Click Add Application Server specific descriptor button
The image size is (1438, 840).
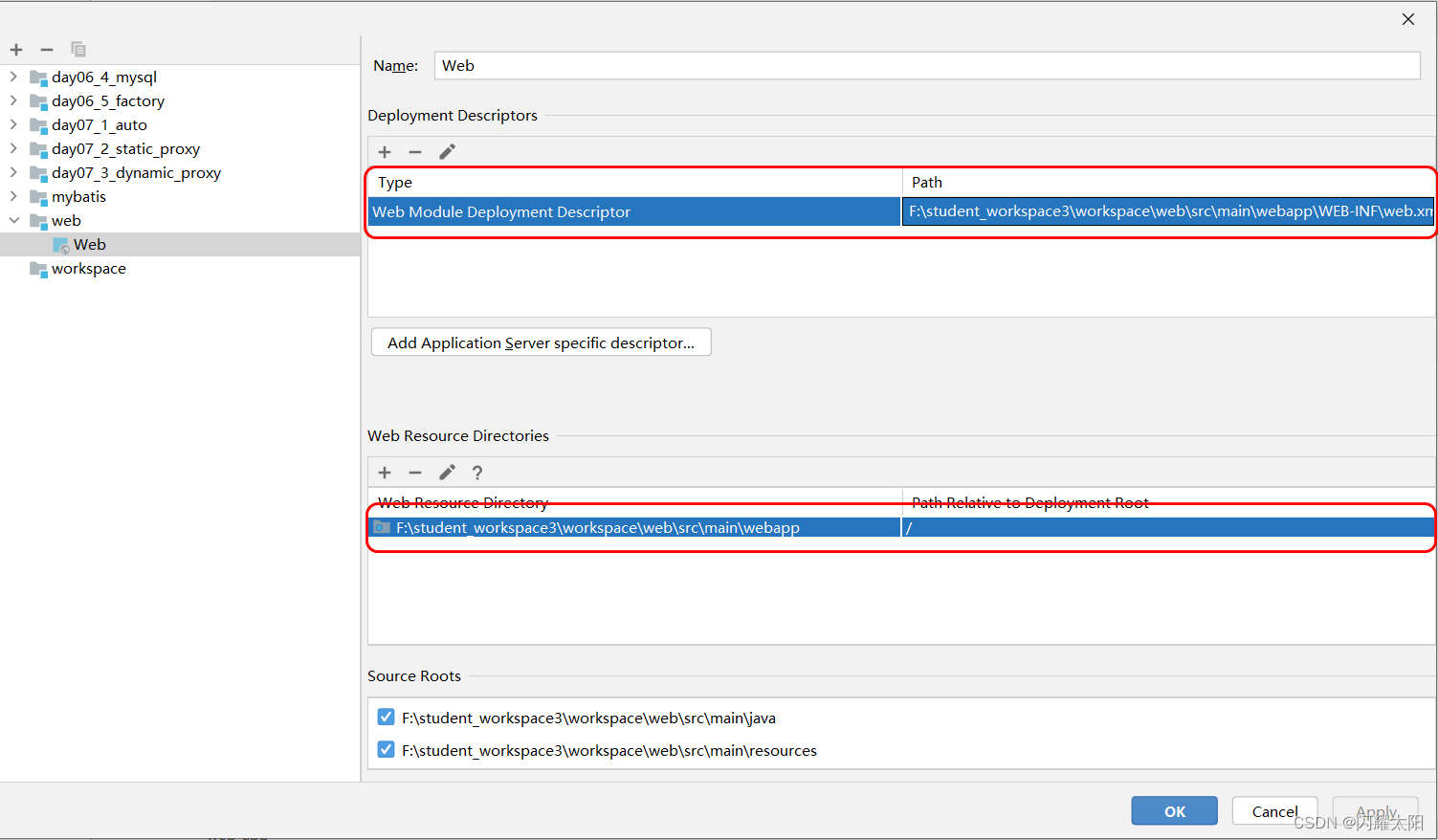point(542,343)
